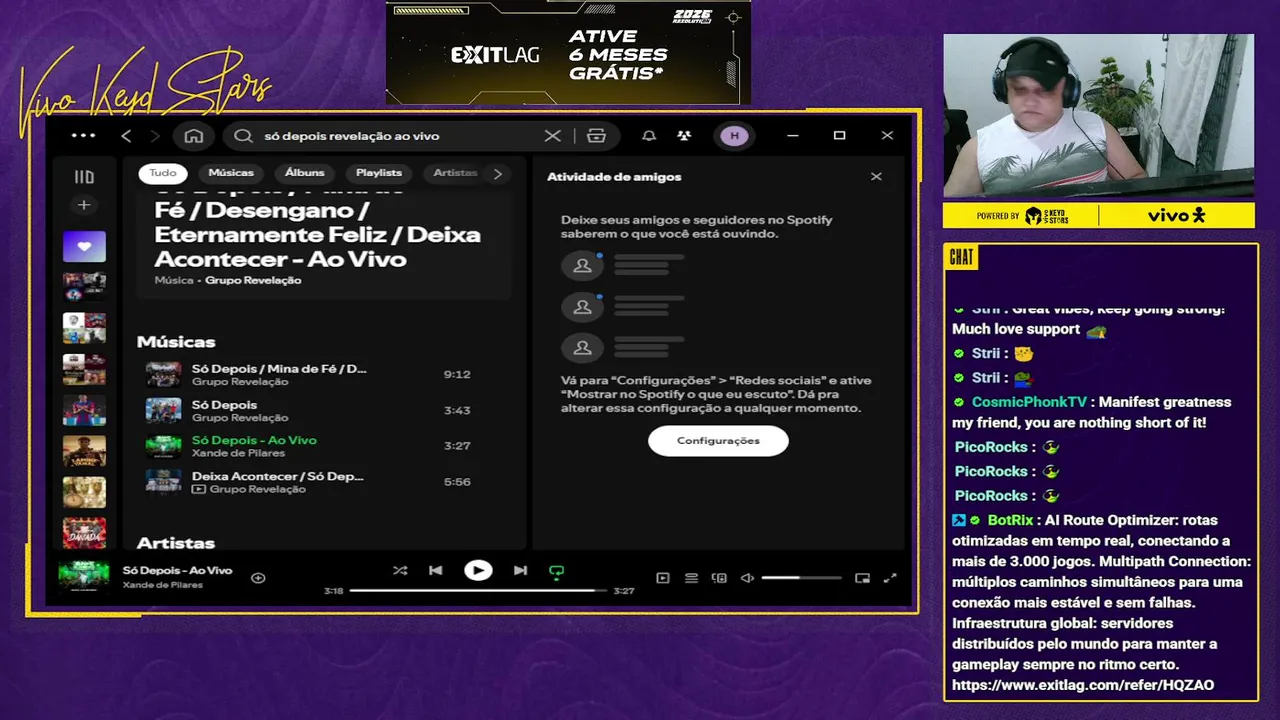
Task: Click the Músicas section heading
Action: tap(176, 342)
